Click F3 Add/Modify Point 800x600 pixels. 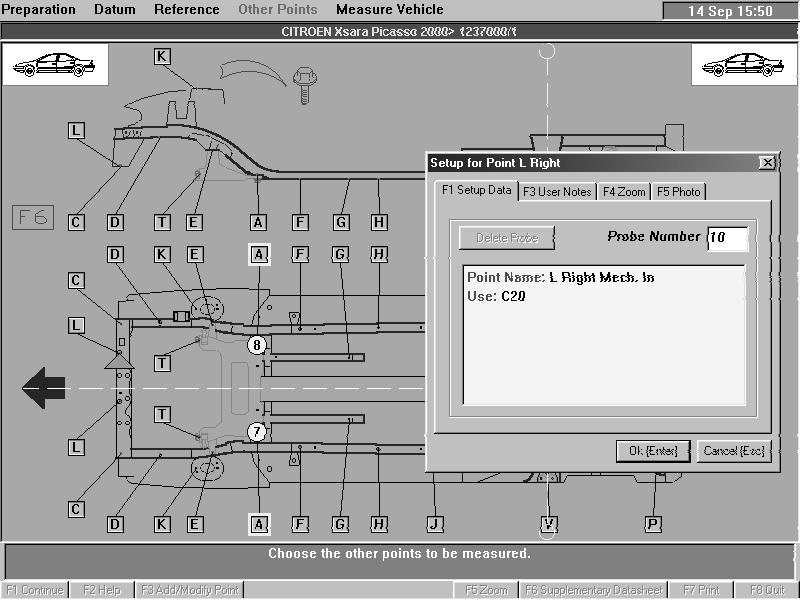(x=190, y=590)
